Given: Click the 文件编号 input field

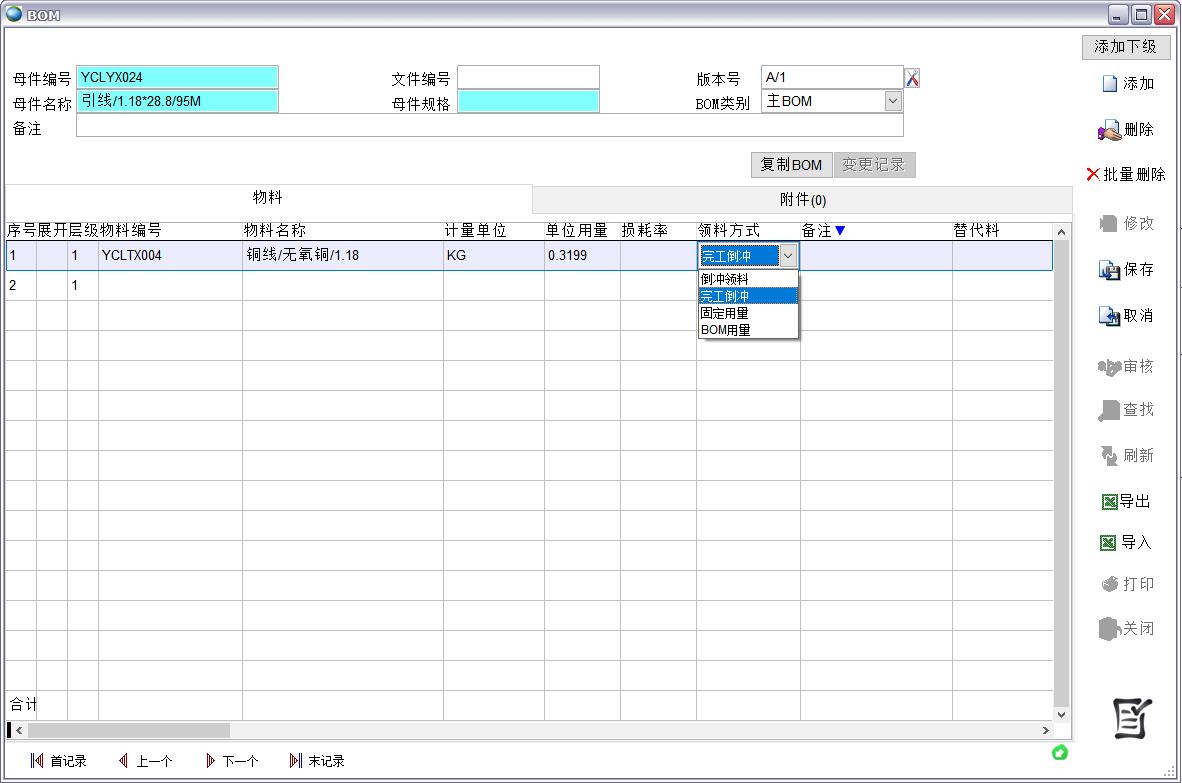Looking at the screenshot, I should coord(528,78).
